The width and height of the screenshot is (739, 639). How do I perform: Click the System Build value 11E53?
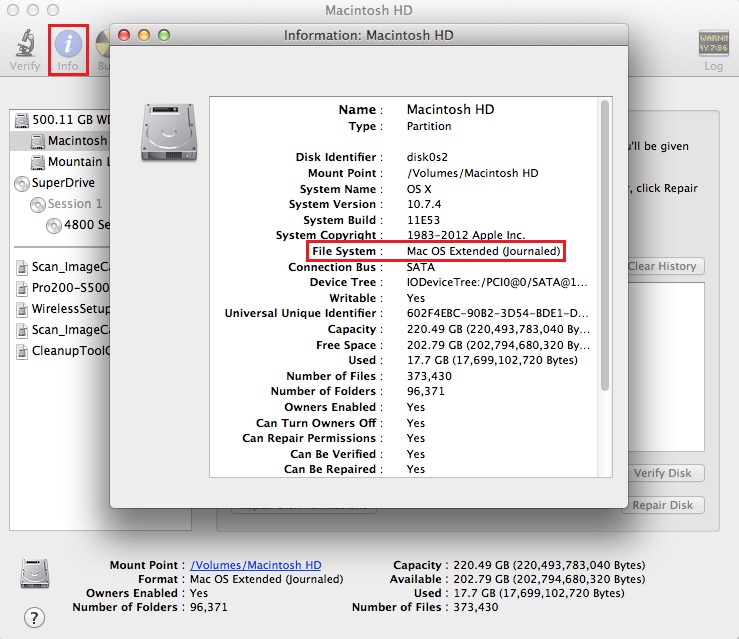click(423, 221)
